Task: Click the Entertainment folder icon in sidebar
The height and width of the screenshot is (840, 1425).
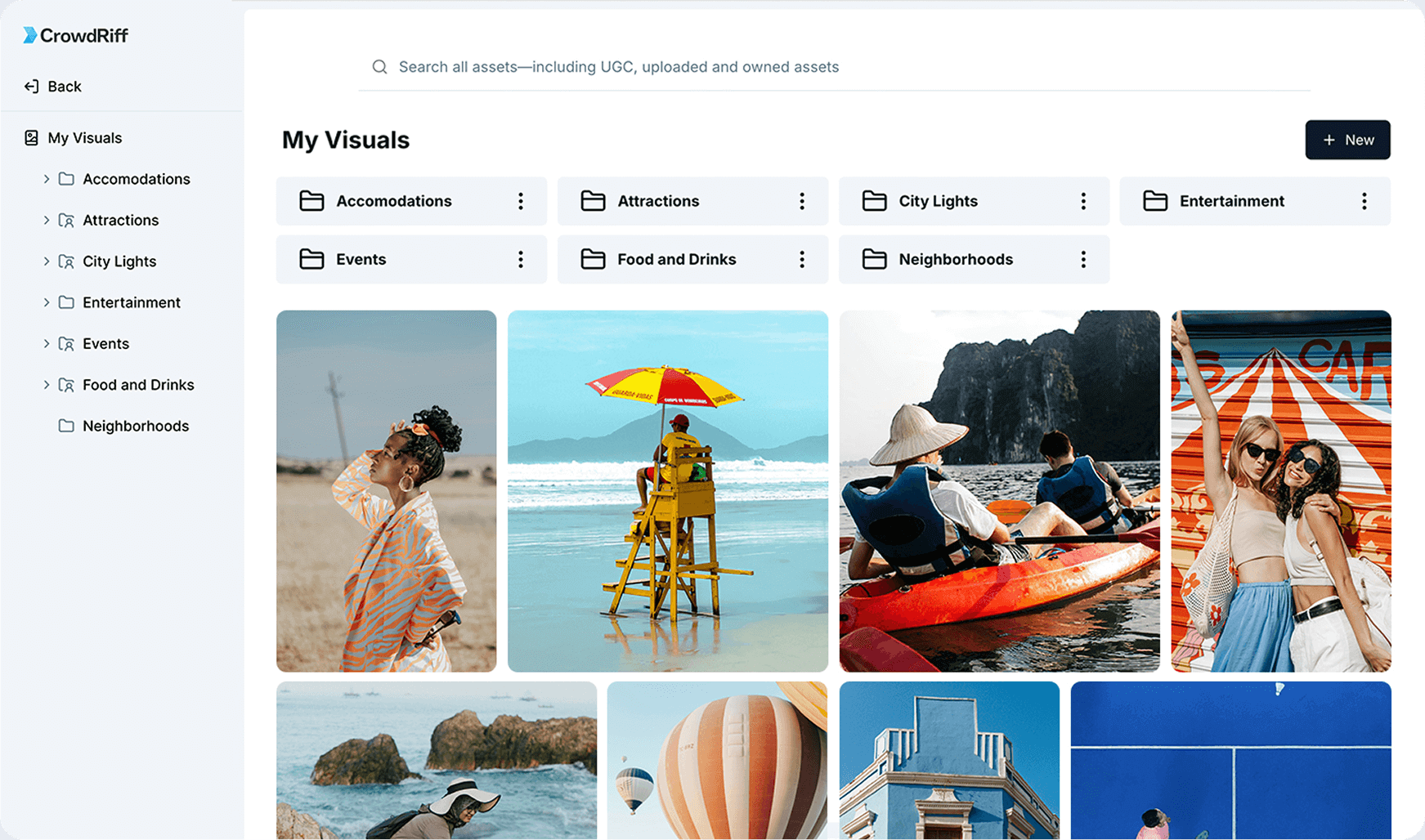Action: (x=66, y=302)
